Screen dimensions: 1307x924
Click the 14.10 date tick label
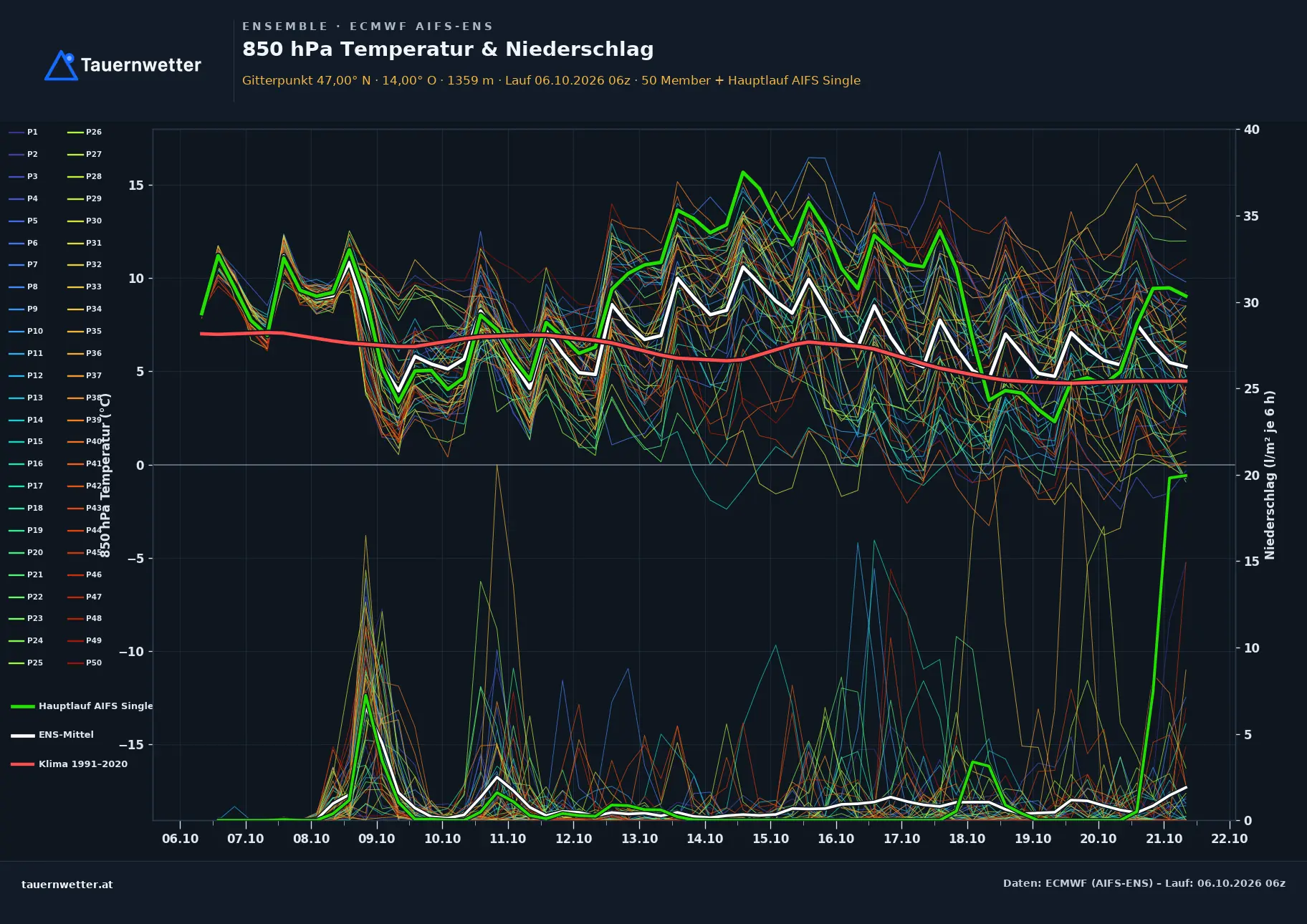tap(705, 838)
